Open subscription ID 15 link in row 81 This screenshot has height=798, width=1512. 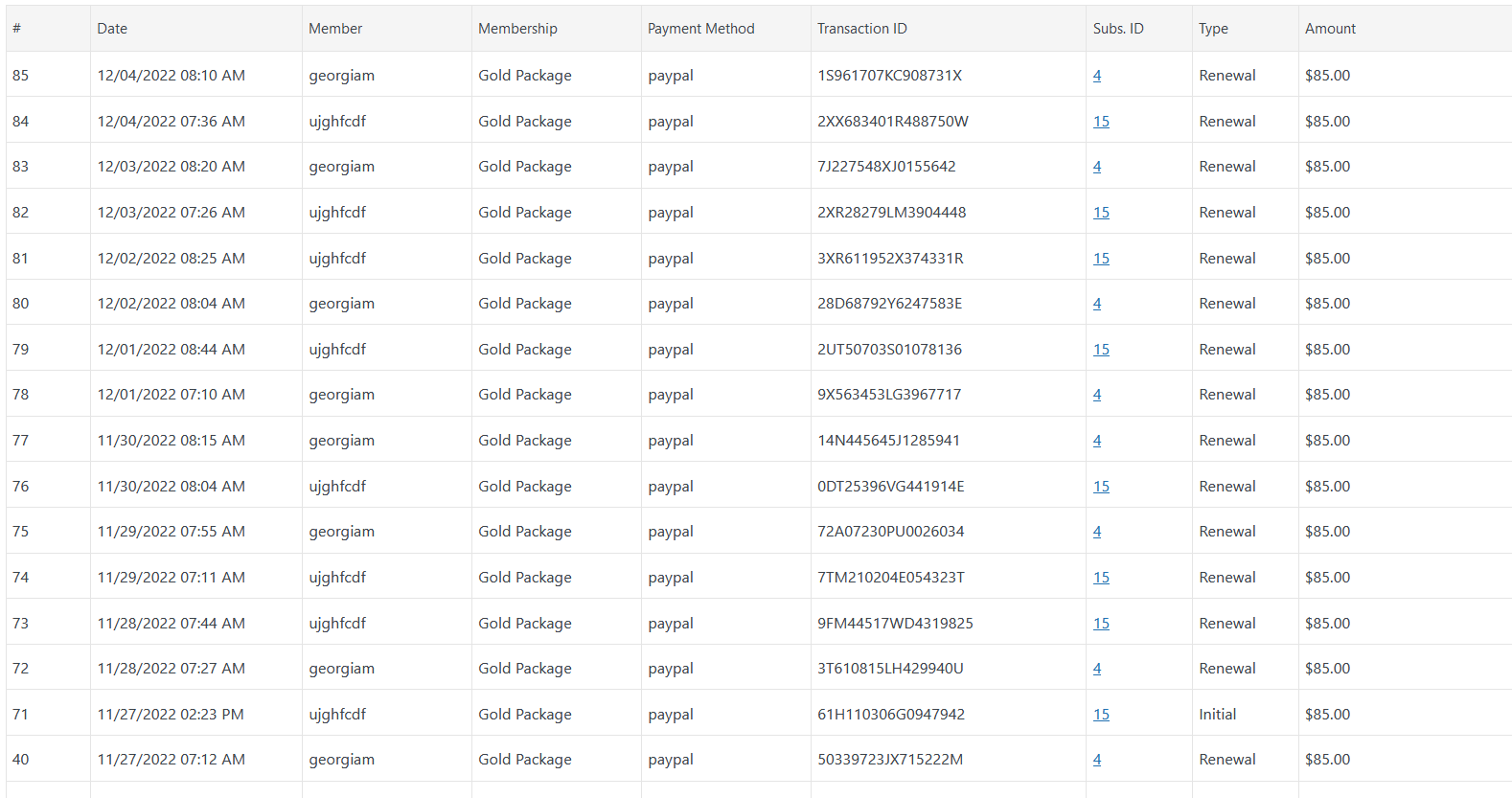coord(1101,259)
